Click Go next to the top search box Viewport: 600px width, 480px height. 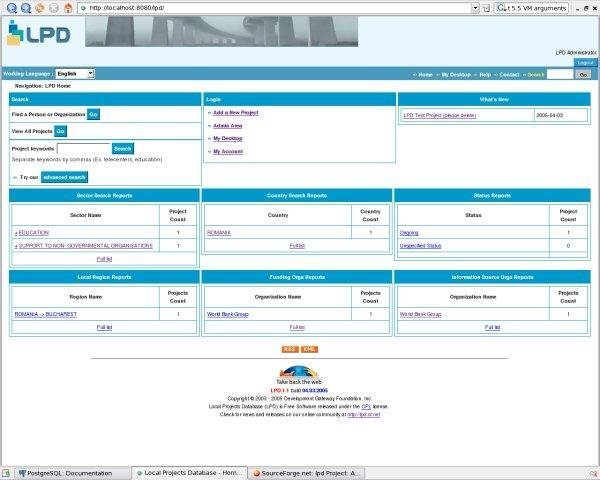583,75
